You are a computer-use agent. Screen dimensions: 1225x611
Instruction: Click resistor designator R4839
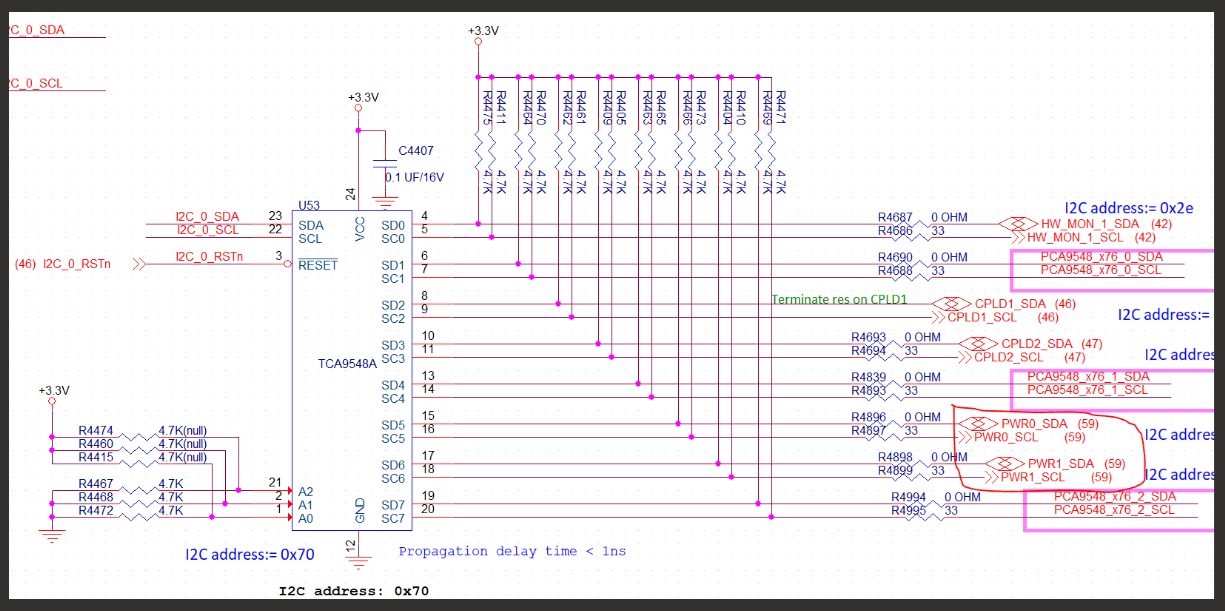click(x=870, y=377)
